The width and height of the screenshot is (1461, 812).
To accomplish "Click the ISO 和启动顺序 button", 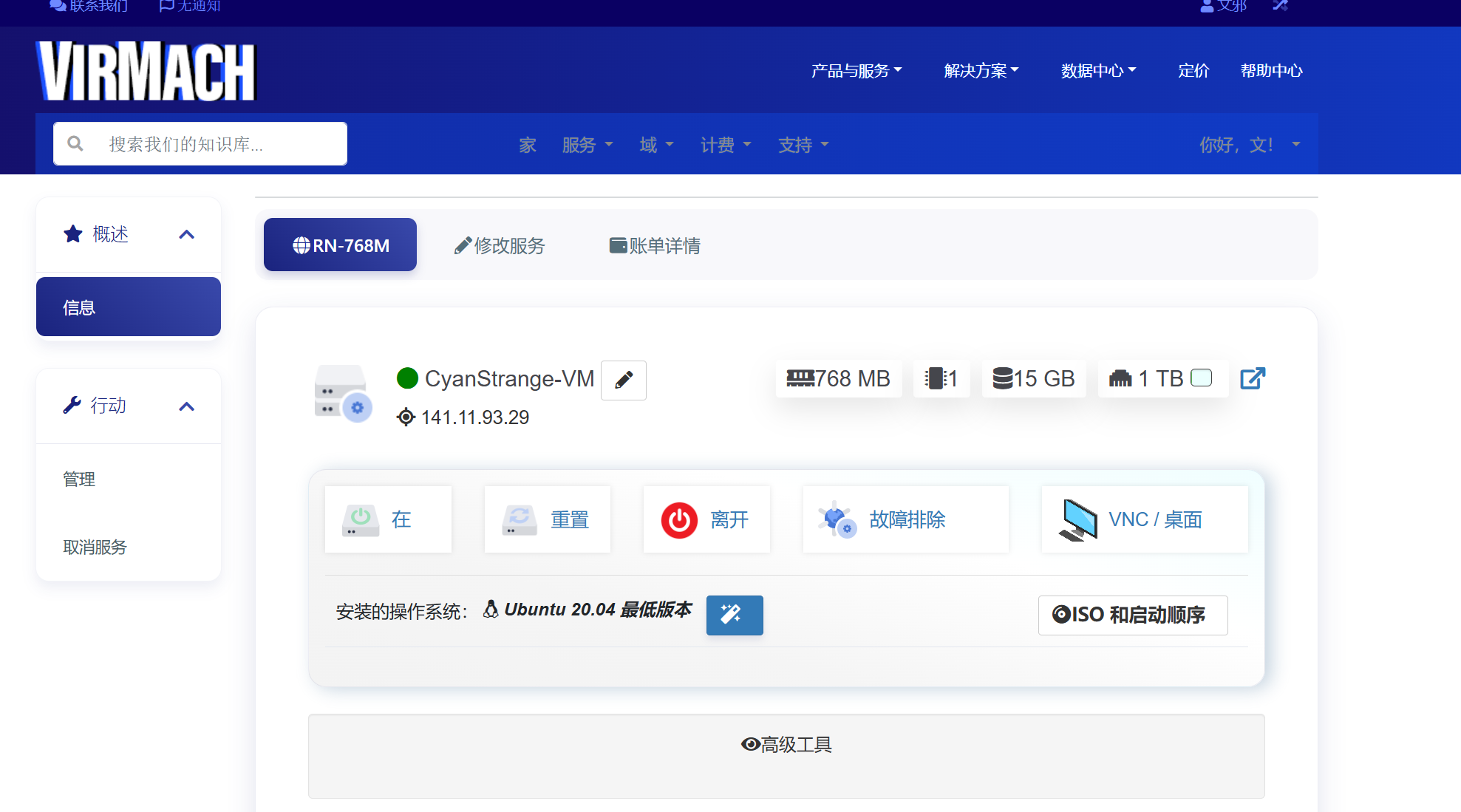I will (1132, 615).
